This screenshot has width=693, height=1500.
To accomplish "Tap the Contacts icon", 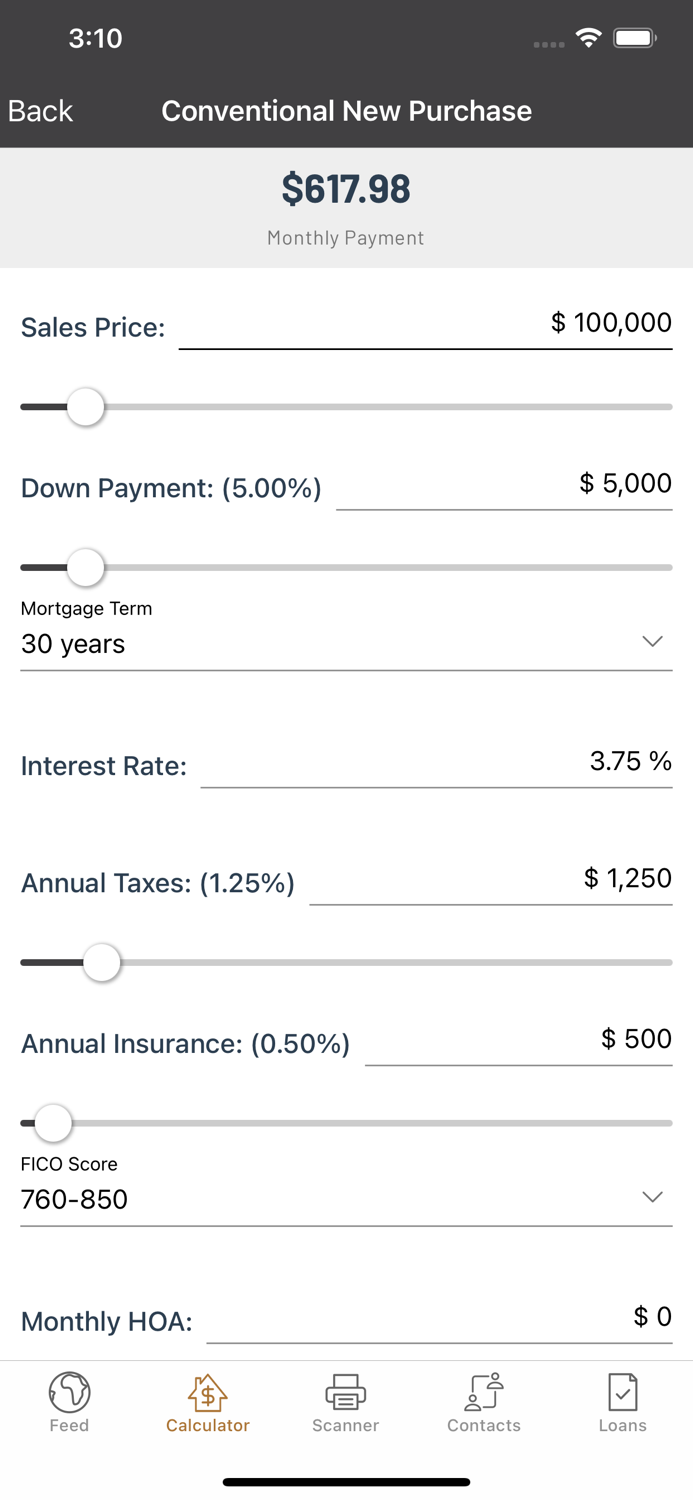I will (x=483, y=1390).
